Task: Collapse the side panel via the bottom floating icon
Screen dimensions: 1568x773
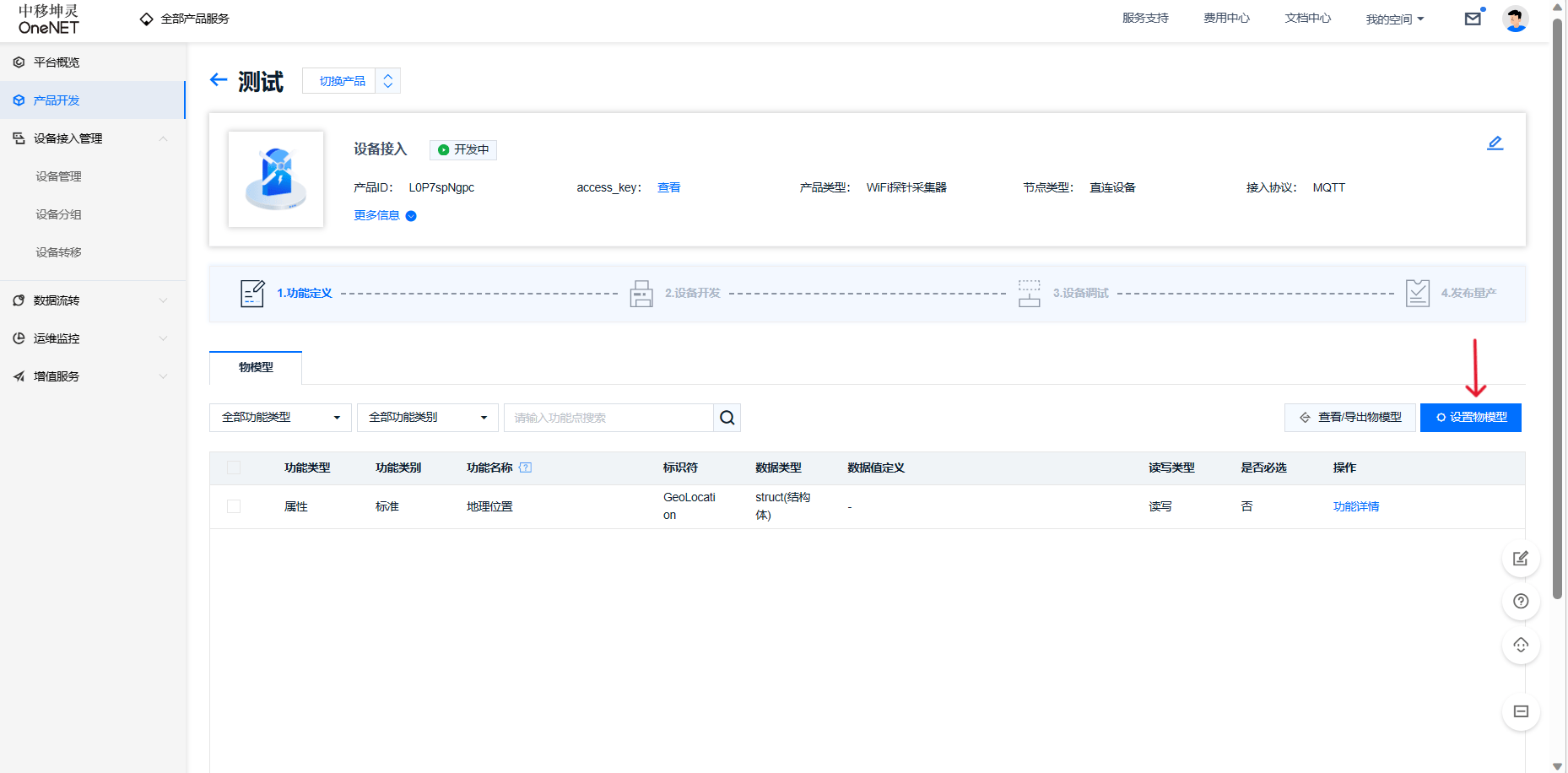Action: pos(1520,711)
